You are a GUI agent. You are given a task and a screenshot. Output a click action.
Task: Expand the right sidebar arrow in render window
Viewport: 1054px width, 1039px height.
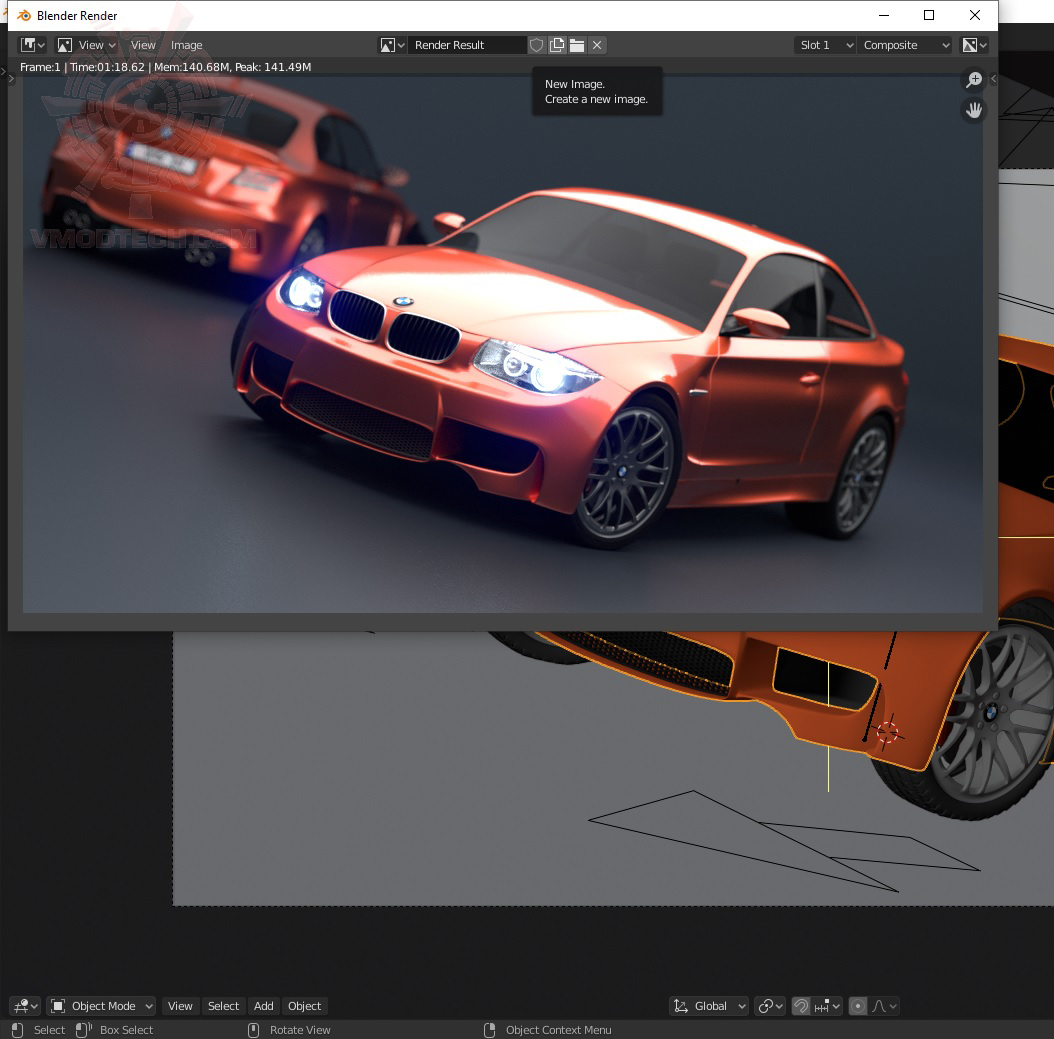click(x=993, y=79)
